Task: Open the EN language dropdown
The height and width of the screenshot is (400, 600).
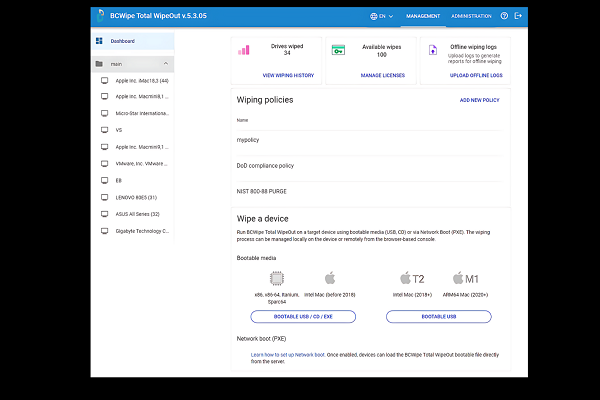Action: [x=381, y=16]
